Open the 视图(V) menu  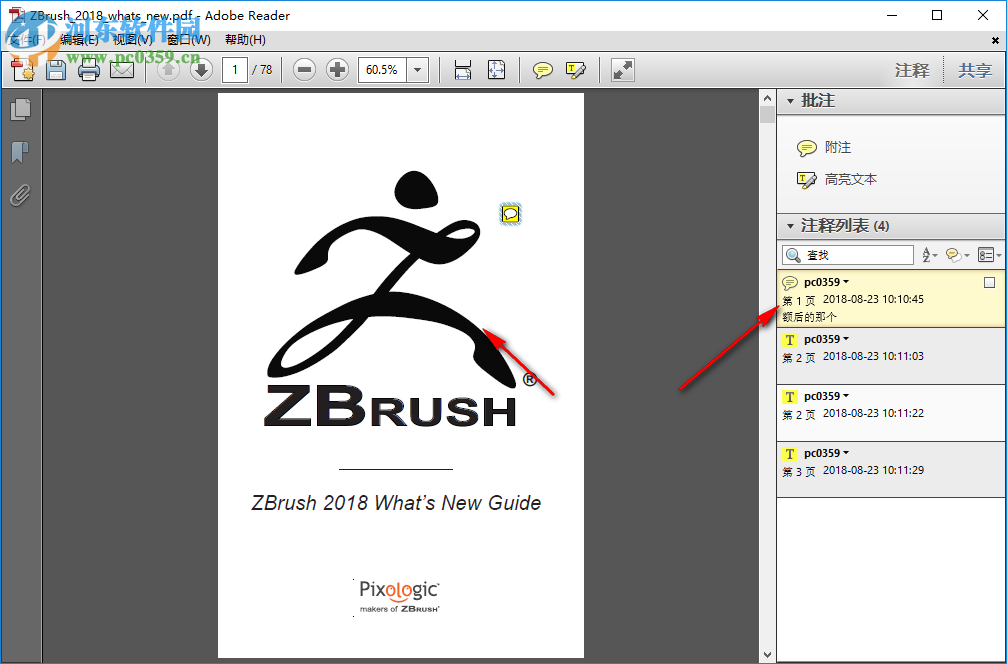coord(133,40)
